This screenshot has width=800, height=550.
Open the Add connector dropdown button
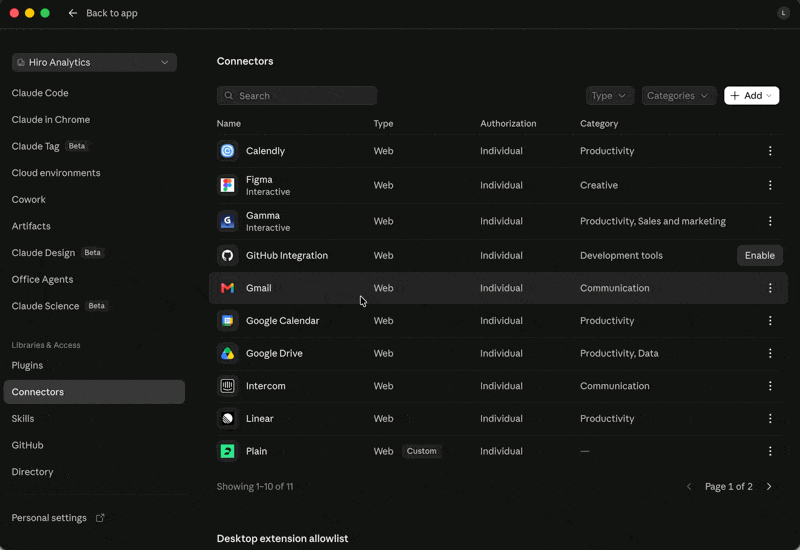click(x=751, y=96)
